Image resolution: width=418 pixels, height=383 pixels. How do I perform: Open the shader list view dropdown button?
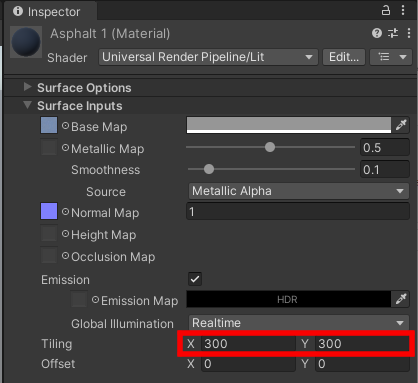tap(391, 57)
